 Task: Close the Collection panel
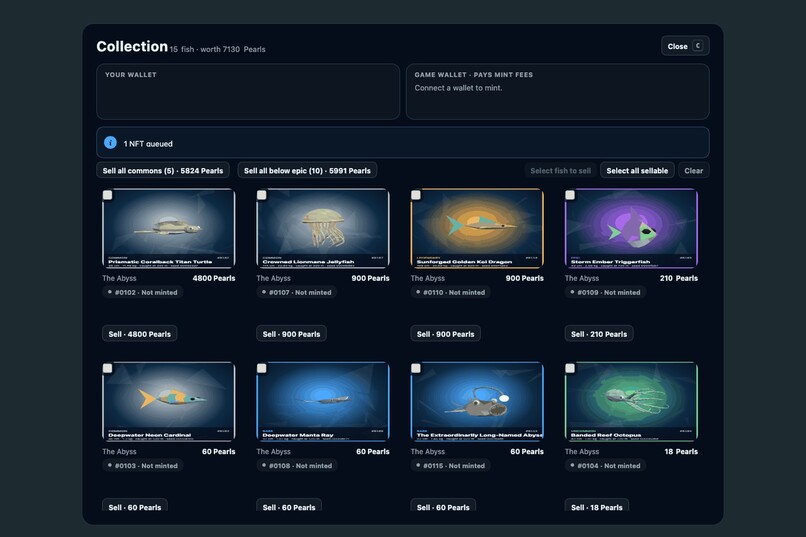pos(685,46)
